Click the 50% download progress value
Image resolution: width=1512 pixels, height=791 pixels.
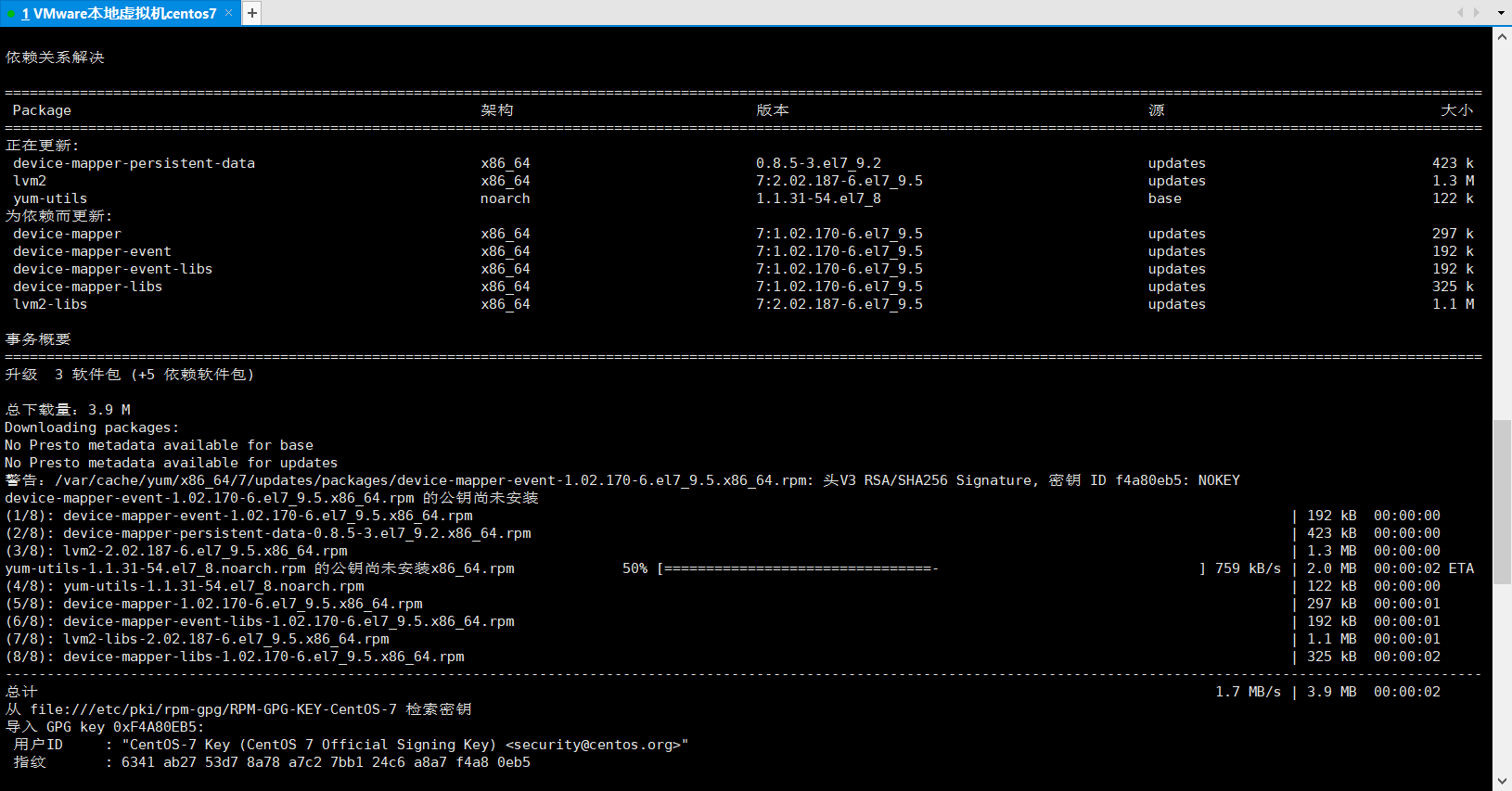tap(635, 568)
